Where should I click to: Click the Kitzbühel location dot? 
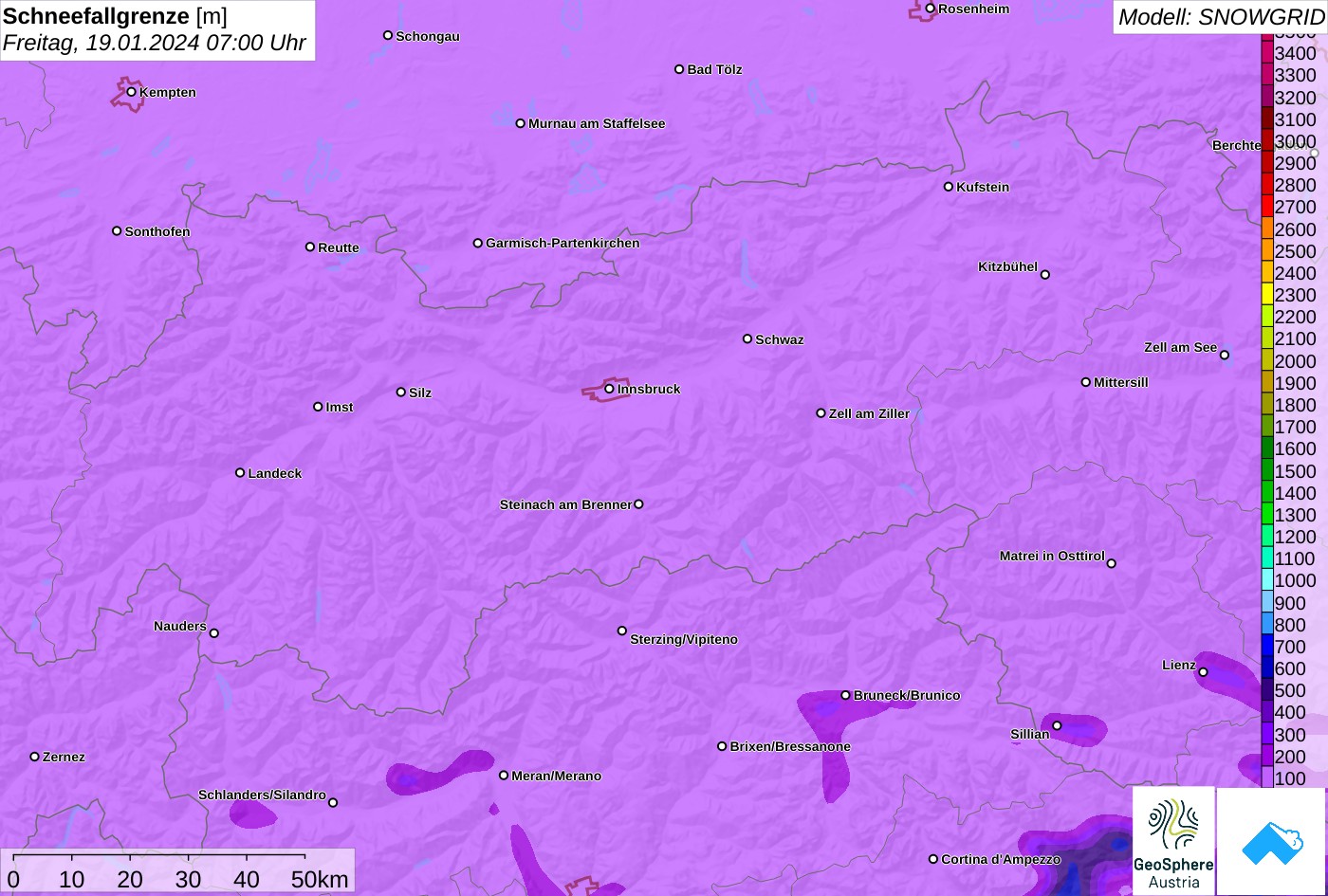point(1045,275)
